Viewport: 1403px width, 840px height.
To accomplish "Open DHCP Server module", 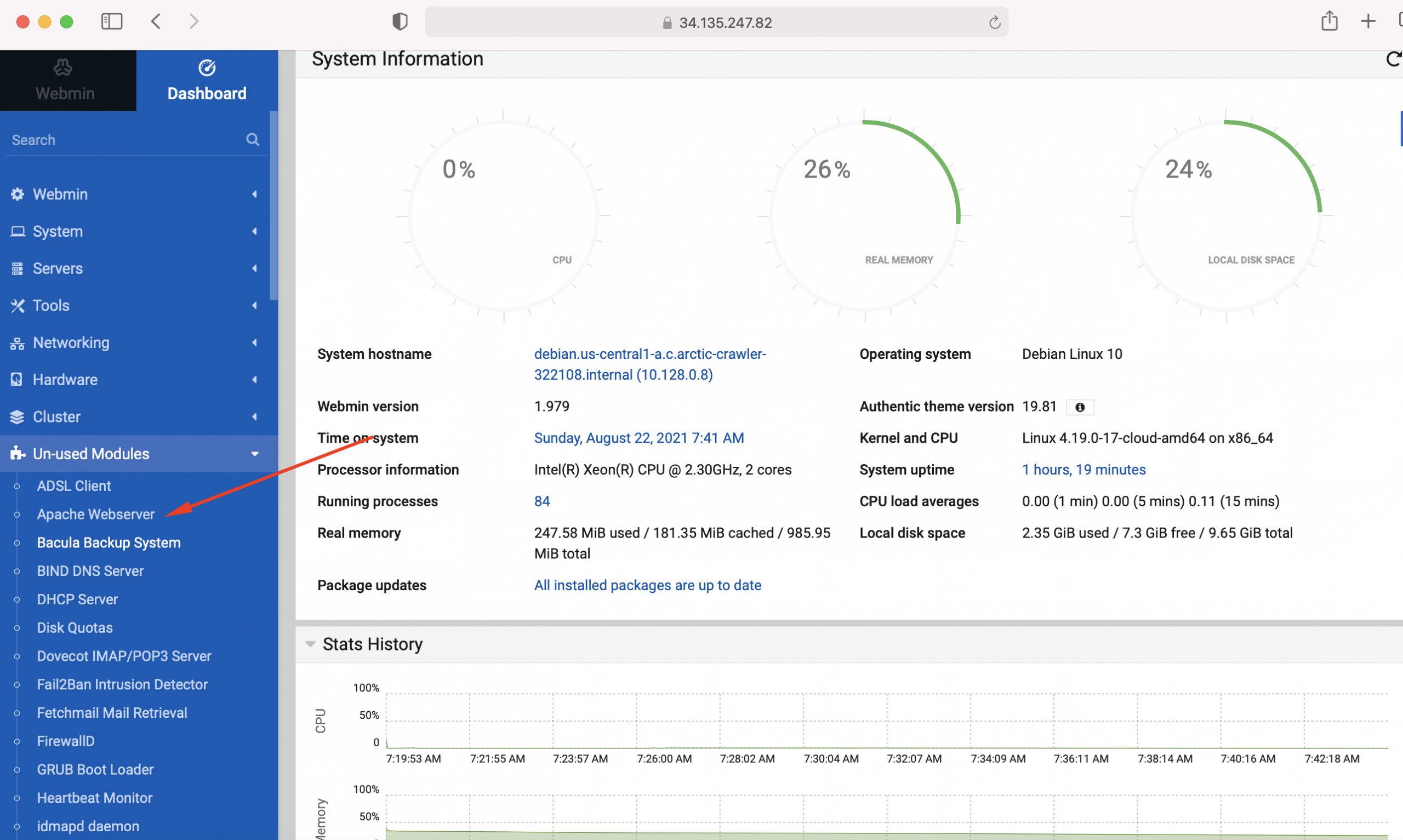I will pos(77,599).
